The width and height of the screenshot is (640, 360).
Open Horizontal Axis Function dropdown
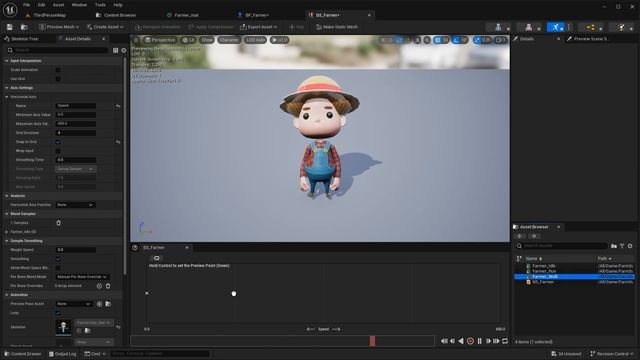coord(75,205)
